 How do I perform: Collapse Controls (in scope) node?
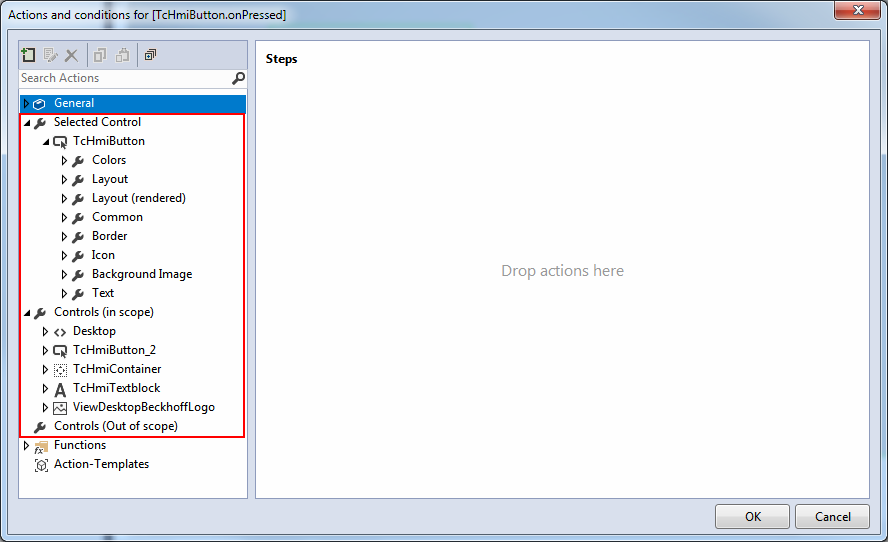tap(27, 313)
